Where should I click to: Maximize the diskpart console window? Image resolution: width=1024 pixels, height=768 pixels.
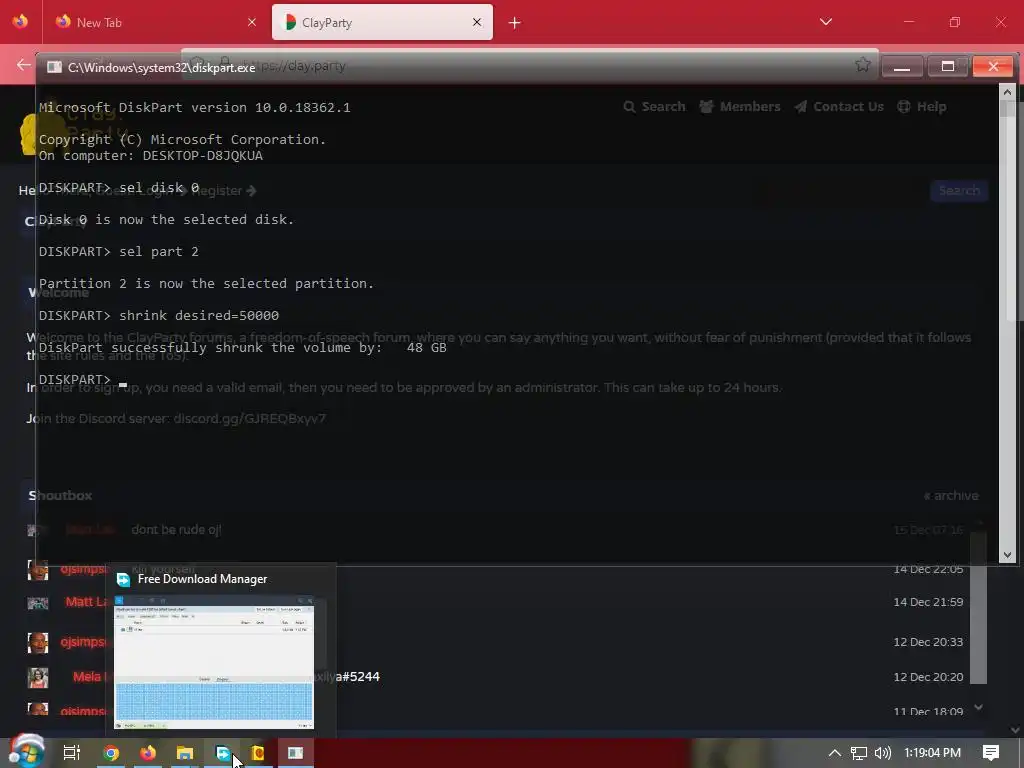point(948,67)
